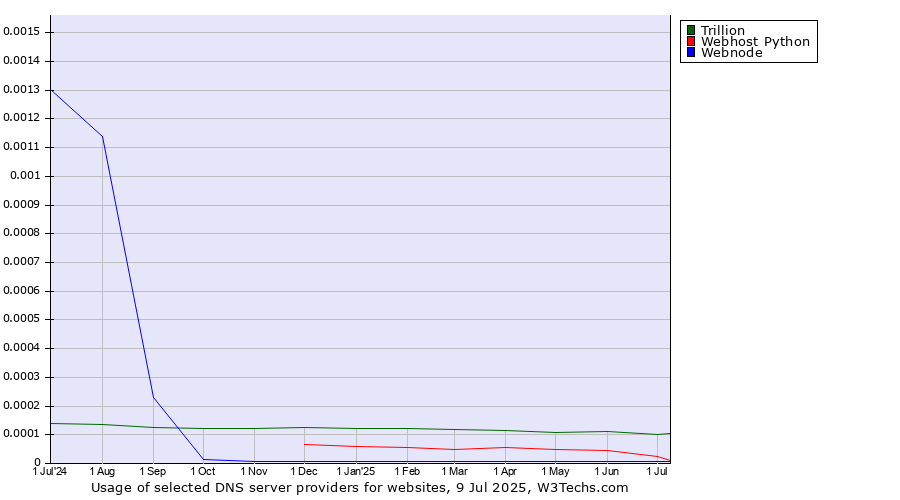900x500 pixels.
Task: Click the 0.0012 y-axis label
Action: pos(21,118)
